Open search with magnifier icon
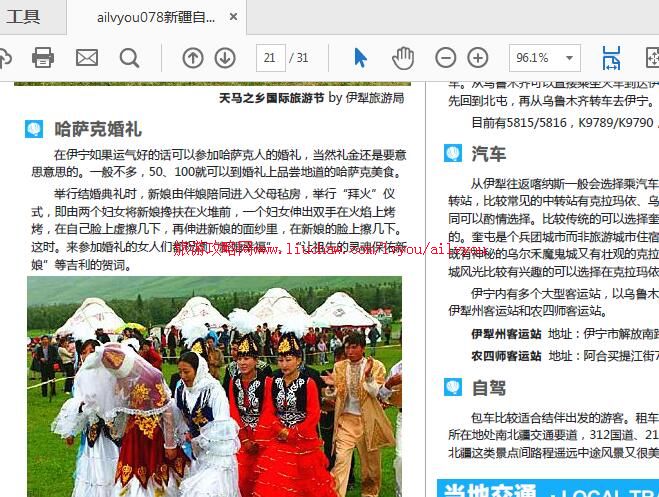Image resolution: width=659 pixels, height=497 pixels. [130, 58]
